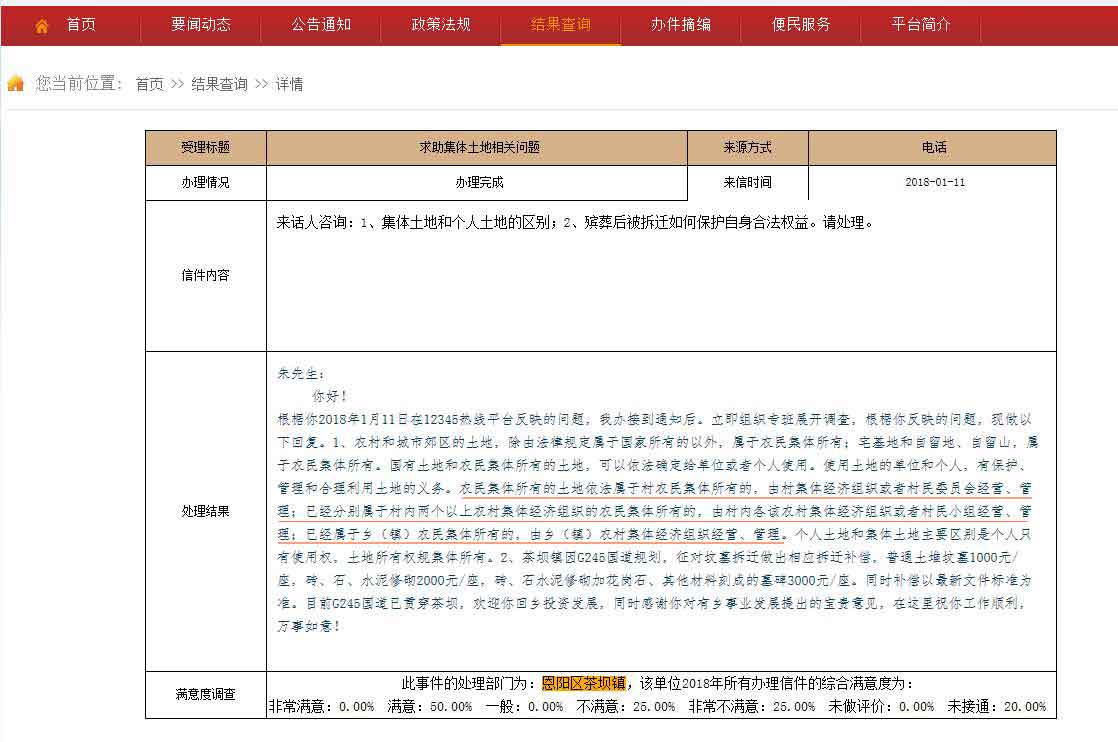Open the 便民服务 menu item
This screenshot has width=1118, height=742.
point(801,25)
